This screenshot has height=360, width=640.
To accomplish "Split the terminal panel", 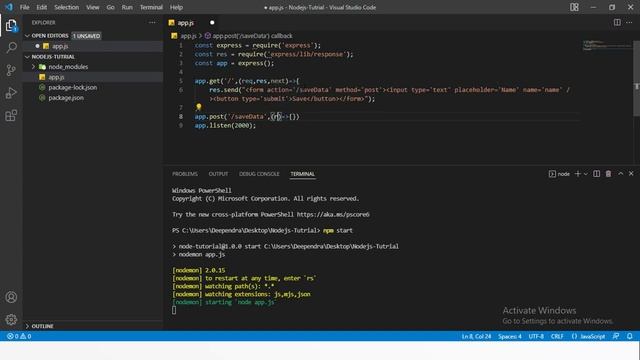I will tap(596, 174).
